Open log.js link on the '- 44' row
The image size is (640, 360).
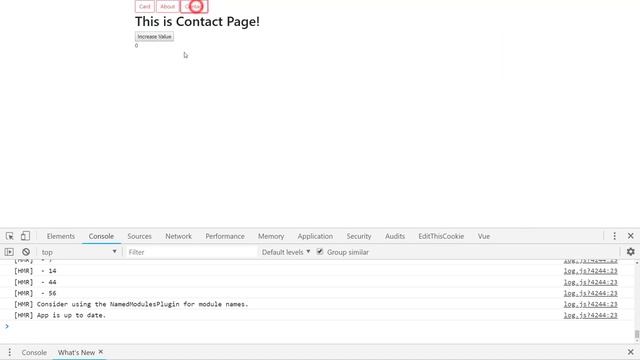coord(590,282)
